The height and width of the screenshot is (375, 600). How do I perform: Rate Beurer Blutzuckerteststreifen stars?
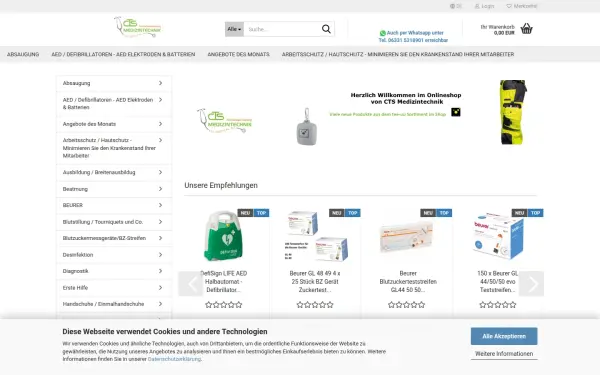[406, 305]
